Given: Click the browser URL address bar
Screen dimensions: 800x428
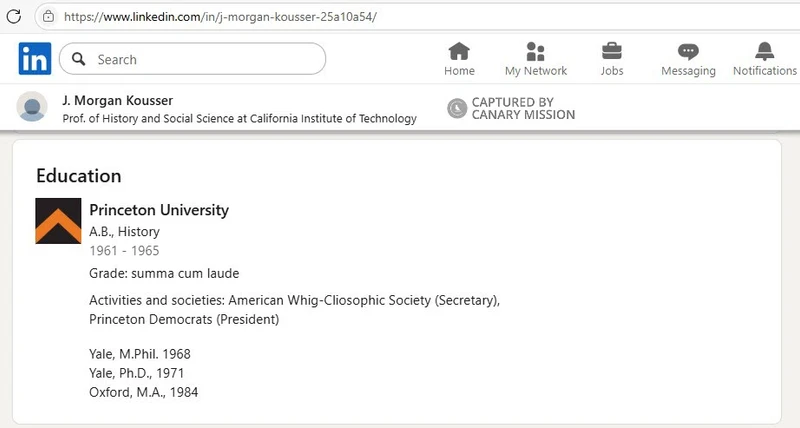Looking at the screenshot, I should (417, 17).
